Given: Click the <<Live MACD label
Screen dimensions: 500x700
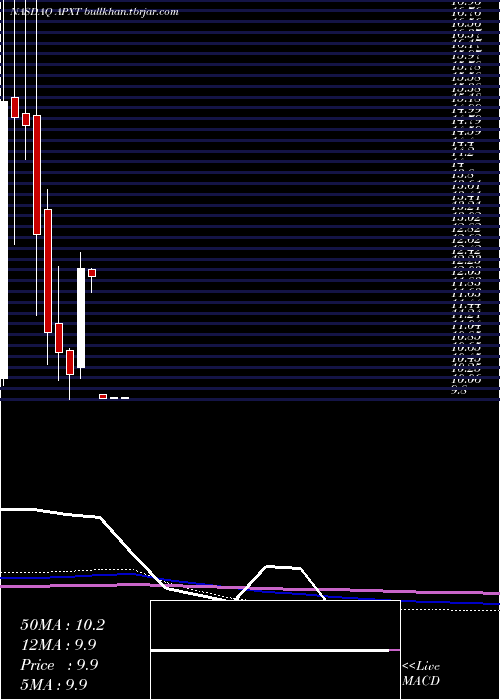Looking at the screenshot, I should (421, 674).
